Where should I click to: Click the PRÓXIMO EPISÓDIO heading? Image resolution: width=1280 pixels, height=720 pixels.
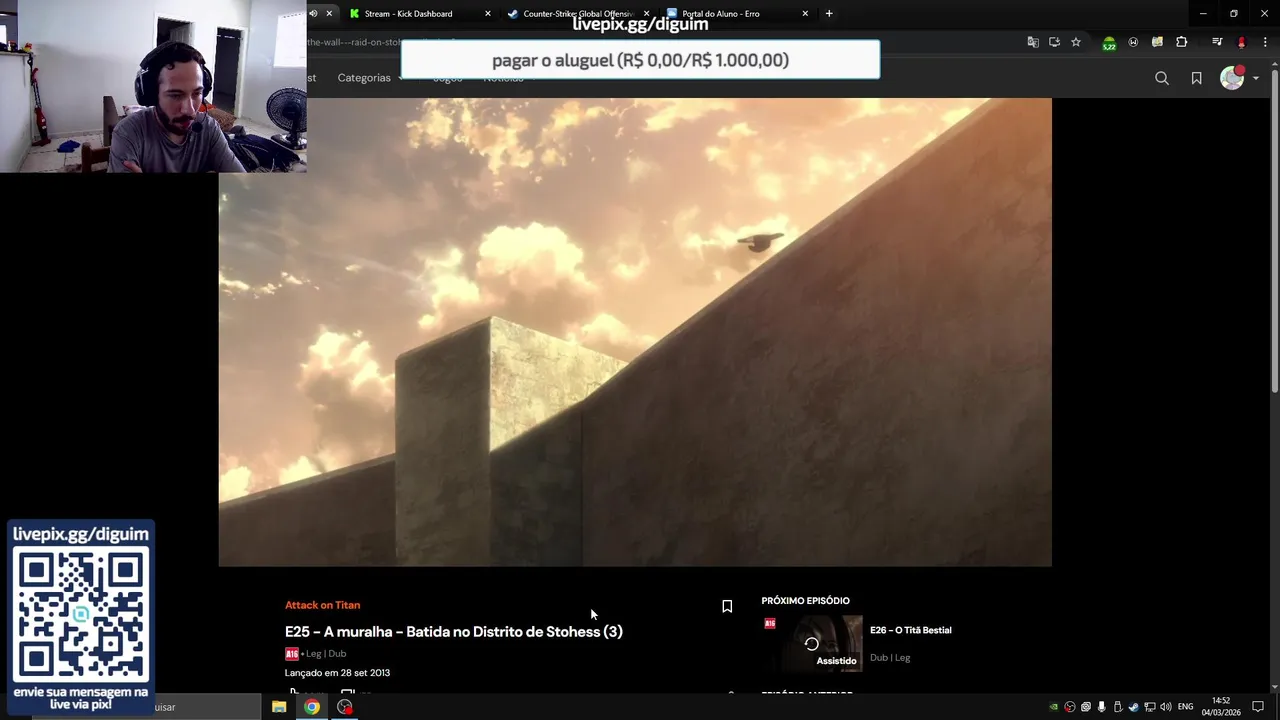coord(805,601)
